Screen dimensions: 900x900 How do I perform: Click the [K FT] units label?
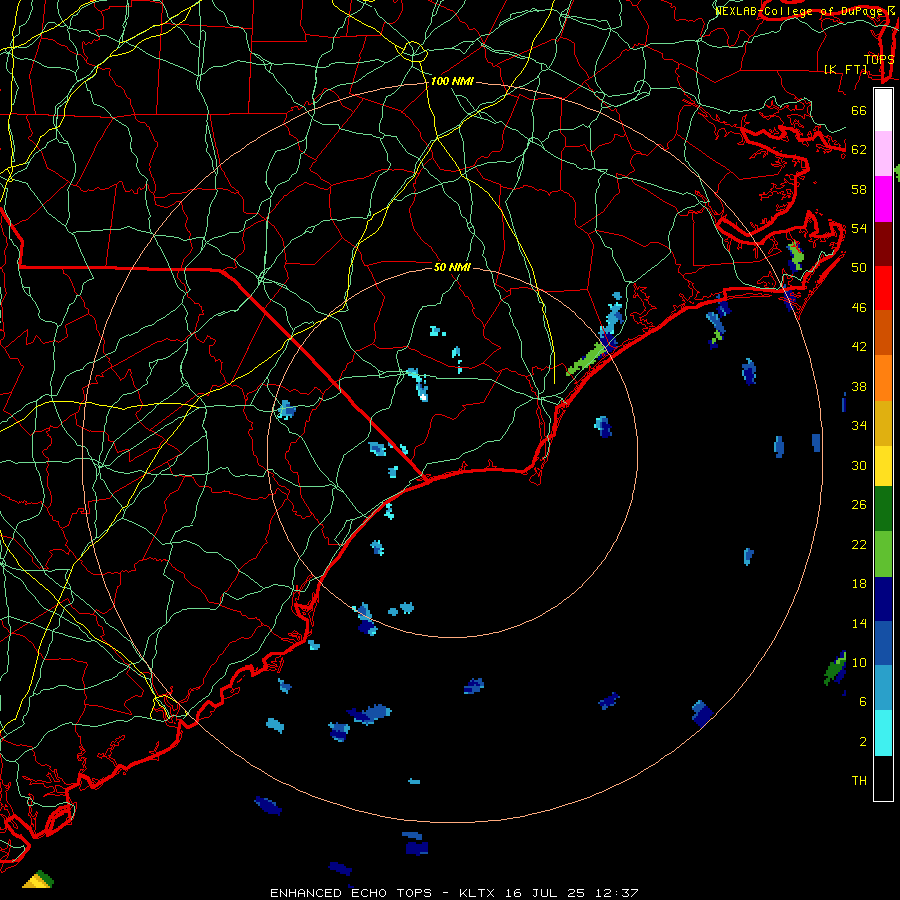(x=846, y=69)
